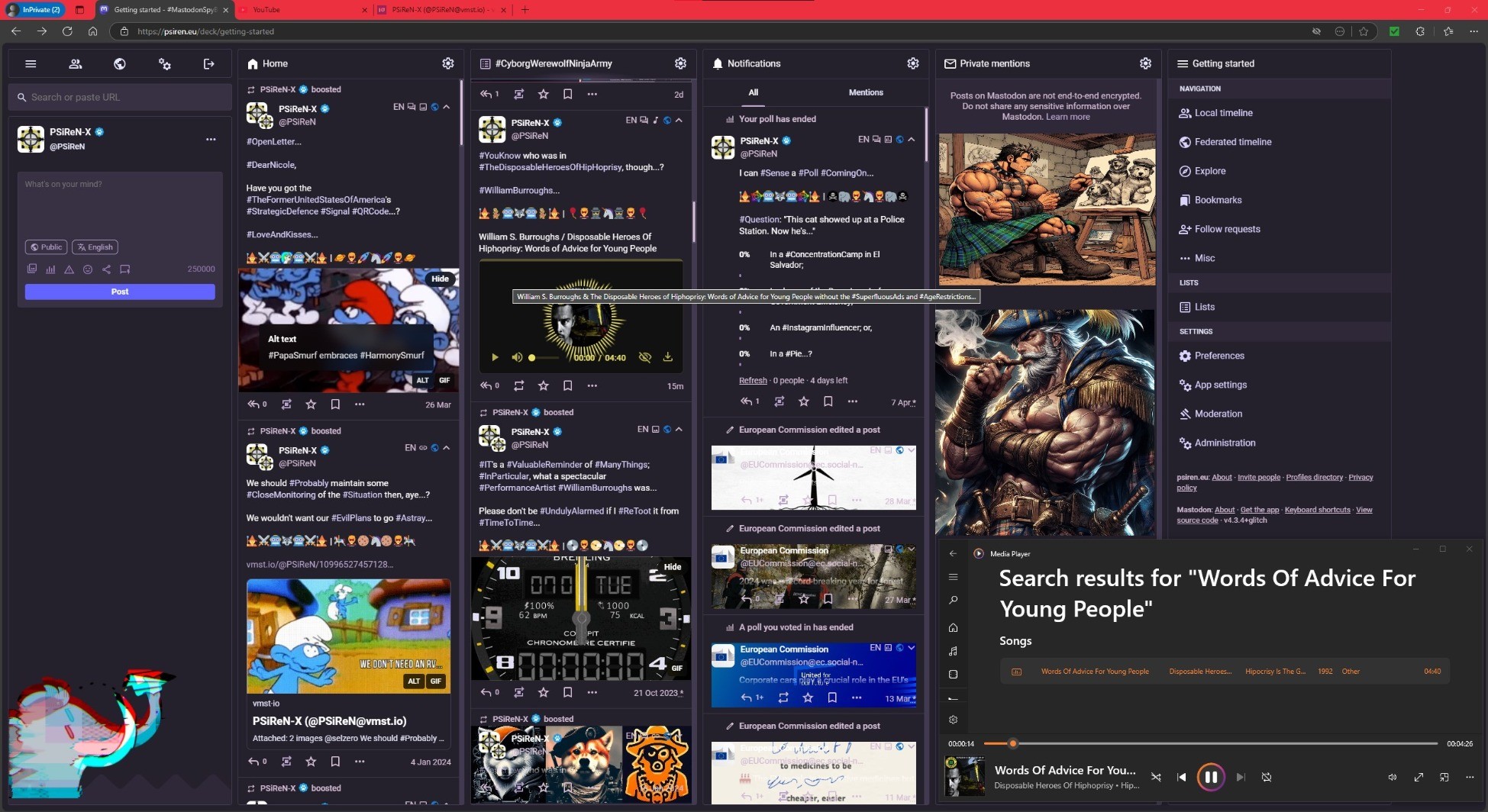1488x812 pixels.
Task: Collapse the #OpenLetter post with chevron
Action: 447,107
